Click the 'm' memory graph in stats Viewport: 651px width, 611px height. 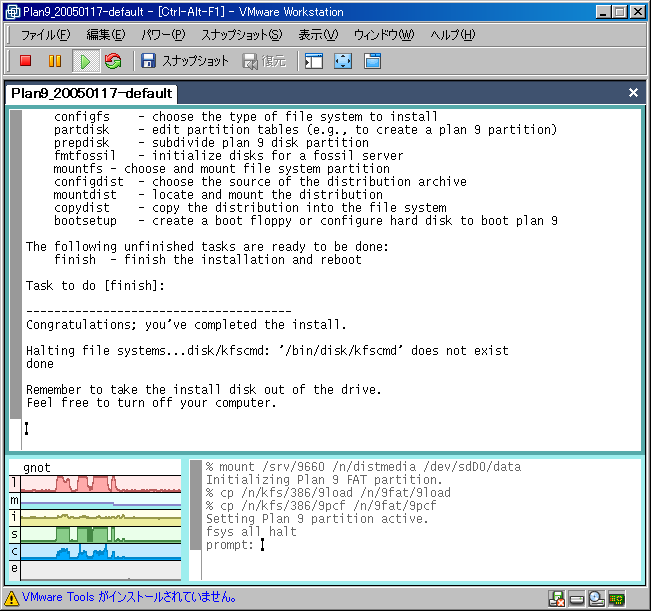(101, 501)
